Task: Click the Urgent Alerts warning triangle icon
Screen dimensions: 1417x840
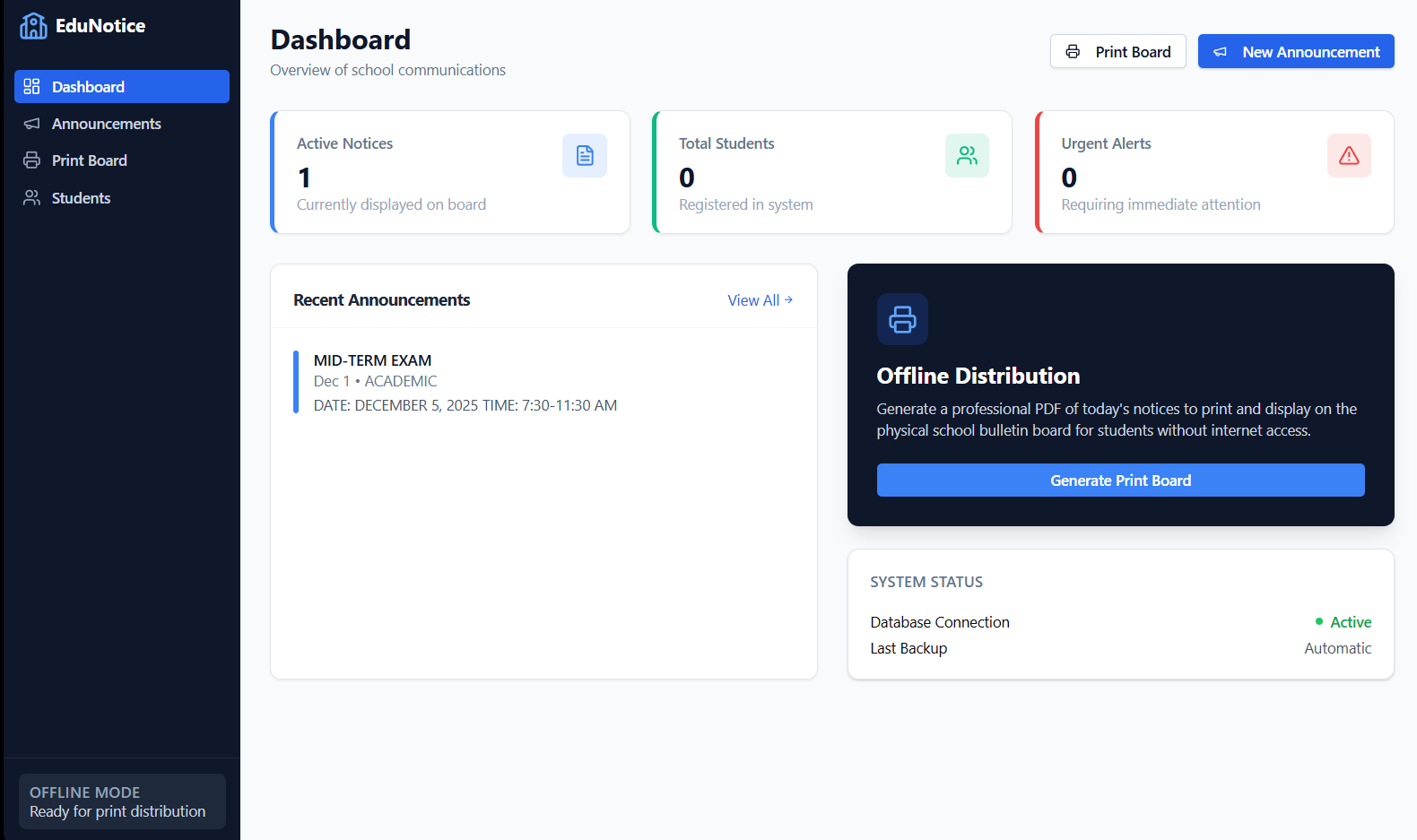Action: click(x=1349, y=156)
